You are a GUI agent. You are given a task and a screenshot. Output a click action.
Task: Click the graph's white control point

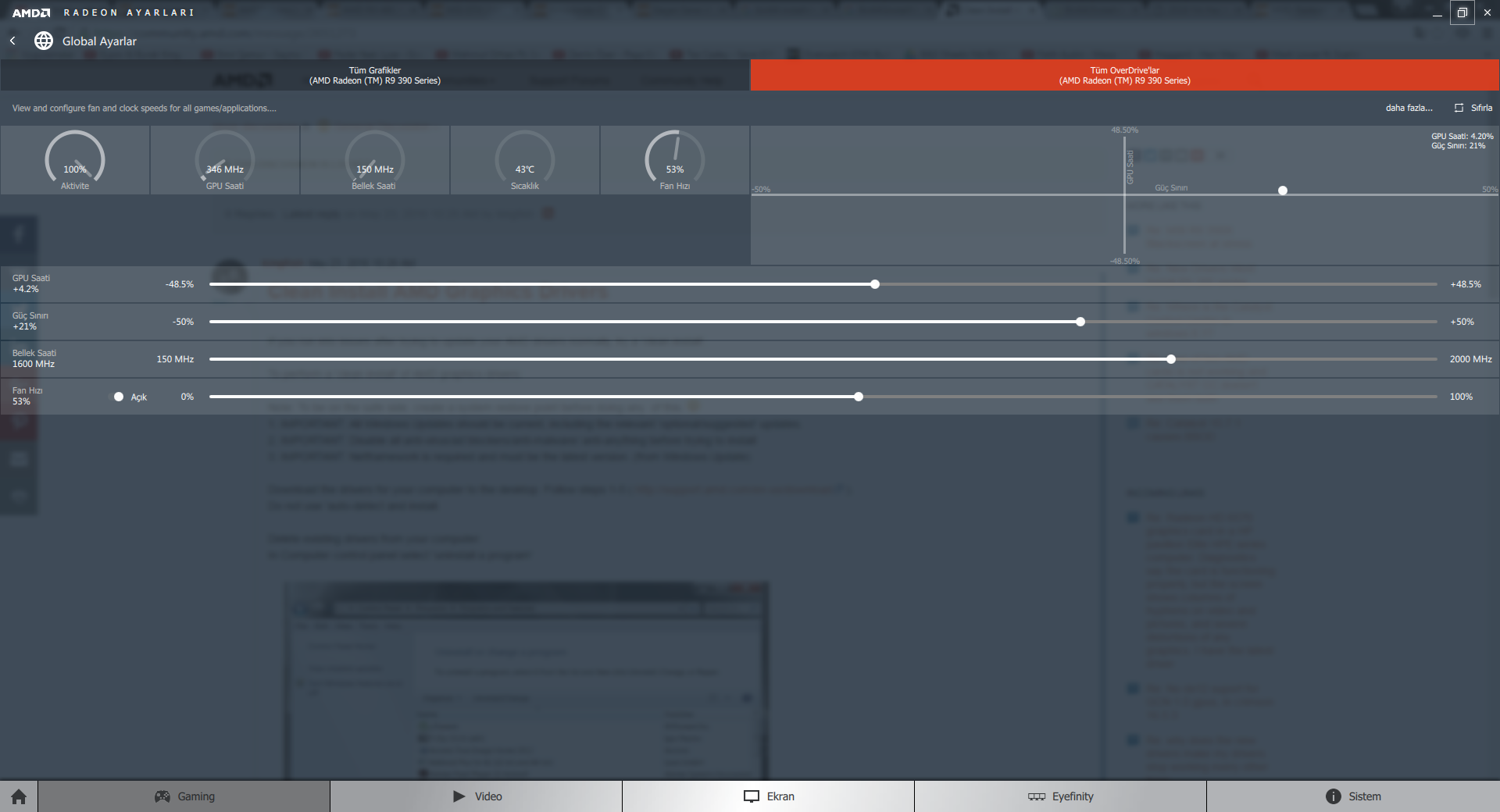tap(1283, 191)
